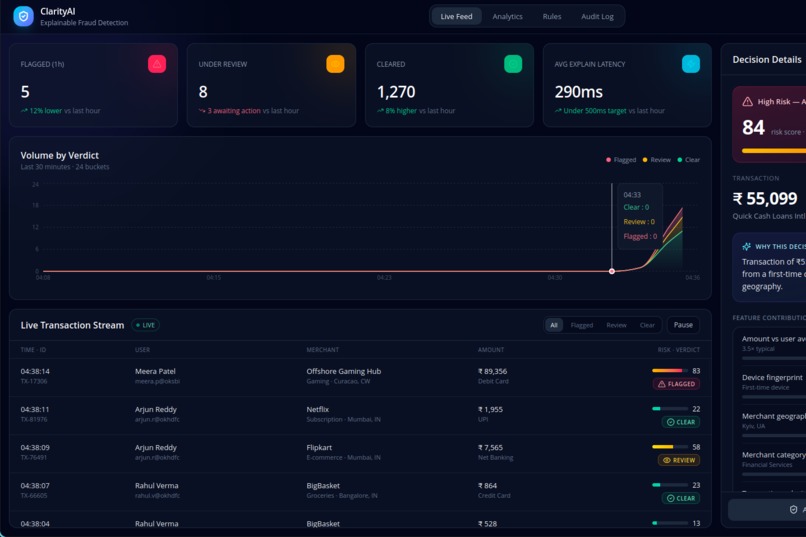Select the Offshore Gaming Hub merchant

coord(343,371)
